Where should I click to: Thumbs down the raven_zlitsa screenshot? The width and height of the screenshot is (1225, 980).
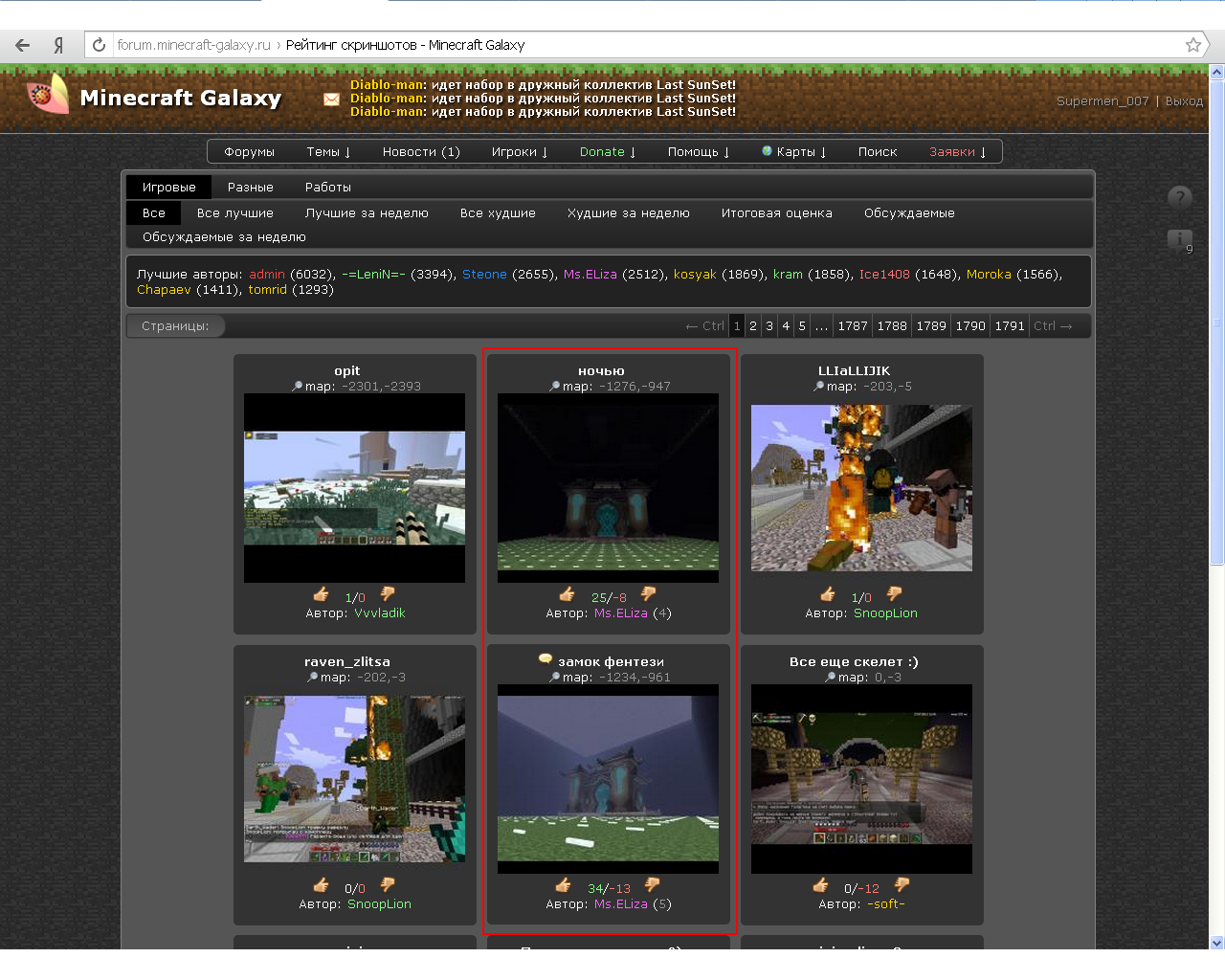(x=389, y=886)
